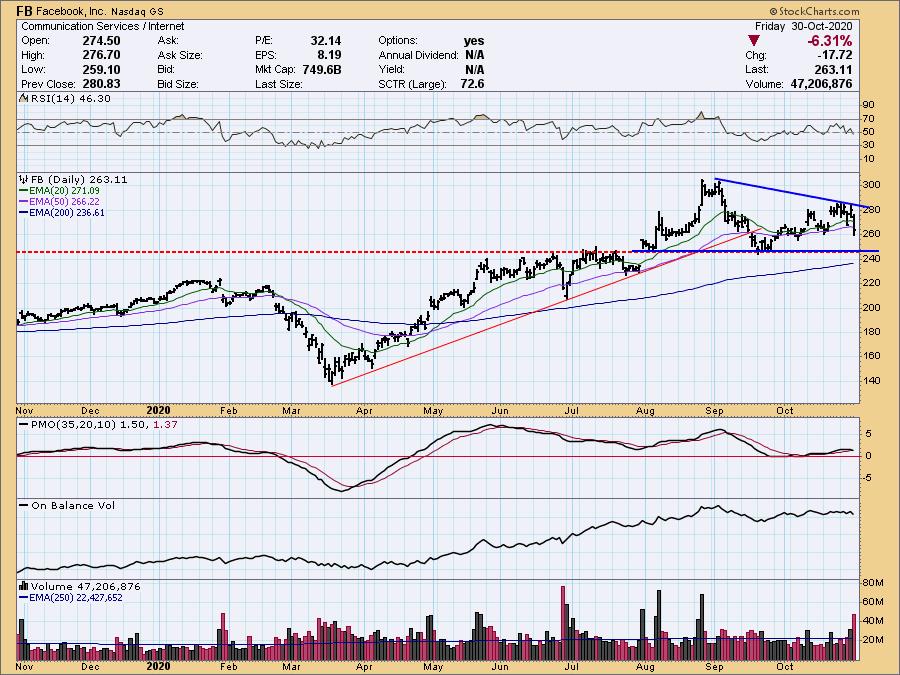The height and width of the screenshot is (675, 900).
Task: Click the purple EMA(50) legend line
Action: click(24, 201)
